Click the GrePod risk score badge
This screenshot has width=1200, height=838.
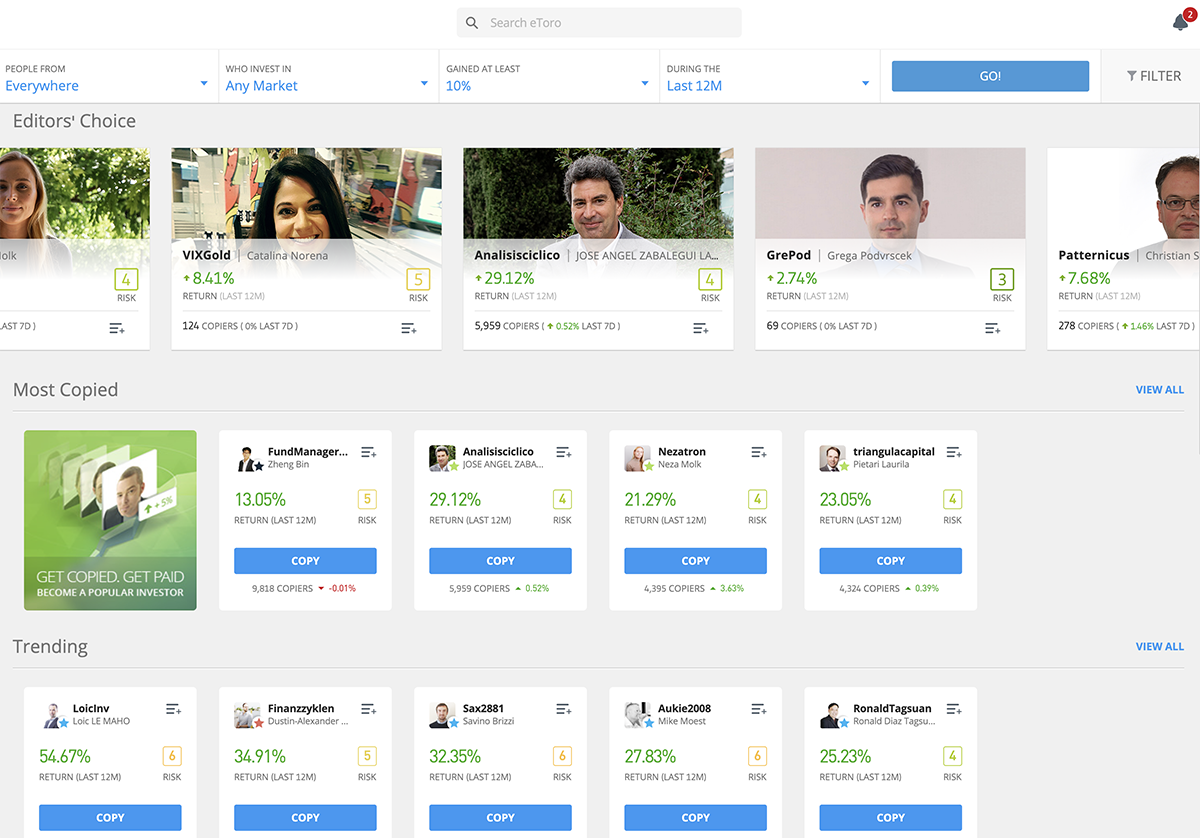coord(1002,279)
